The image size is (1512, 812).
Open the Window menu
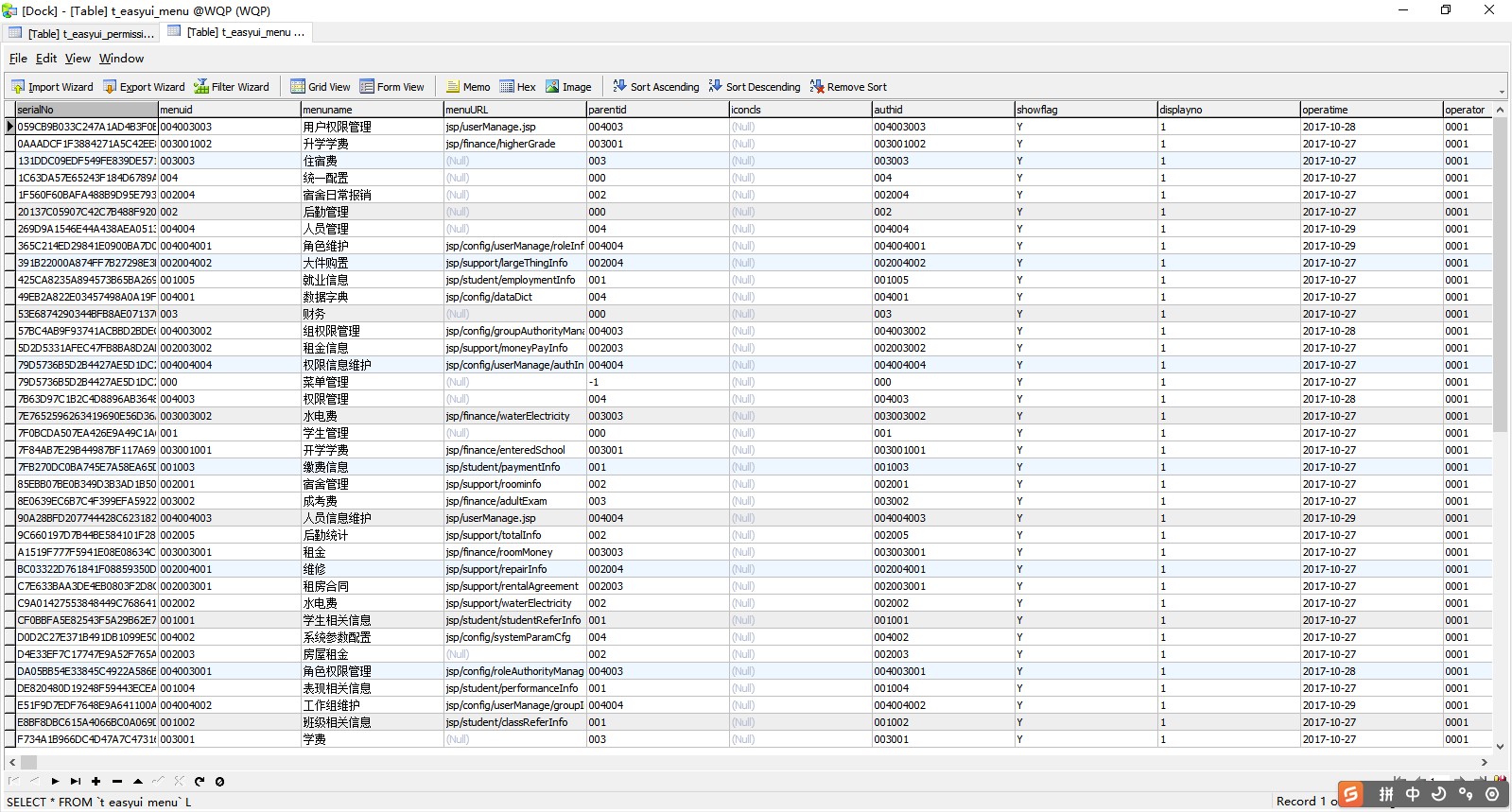(122, 59)
